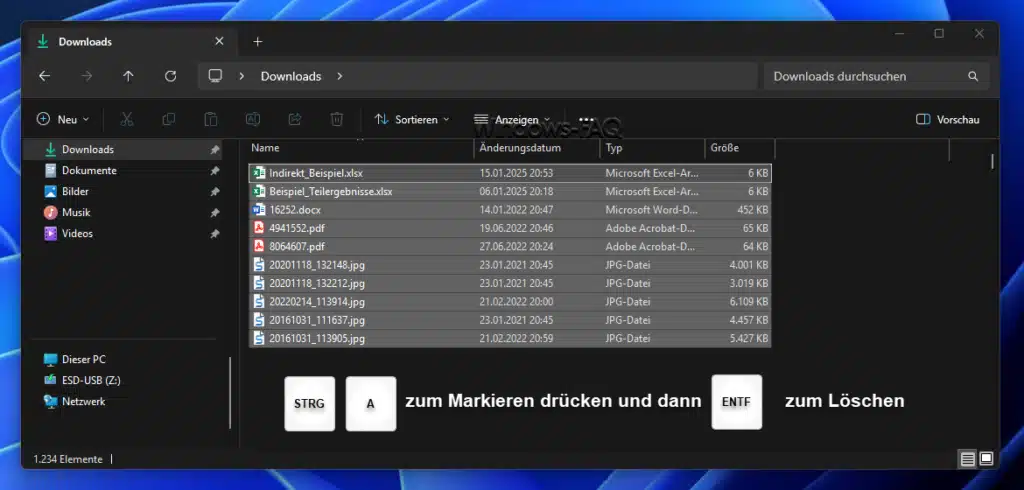
Task: Unpin Downloads using its pin icon
Action: 214,150
